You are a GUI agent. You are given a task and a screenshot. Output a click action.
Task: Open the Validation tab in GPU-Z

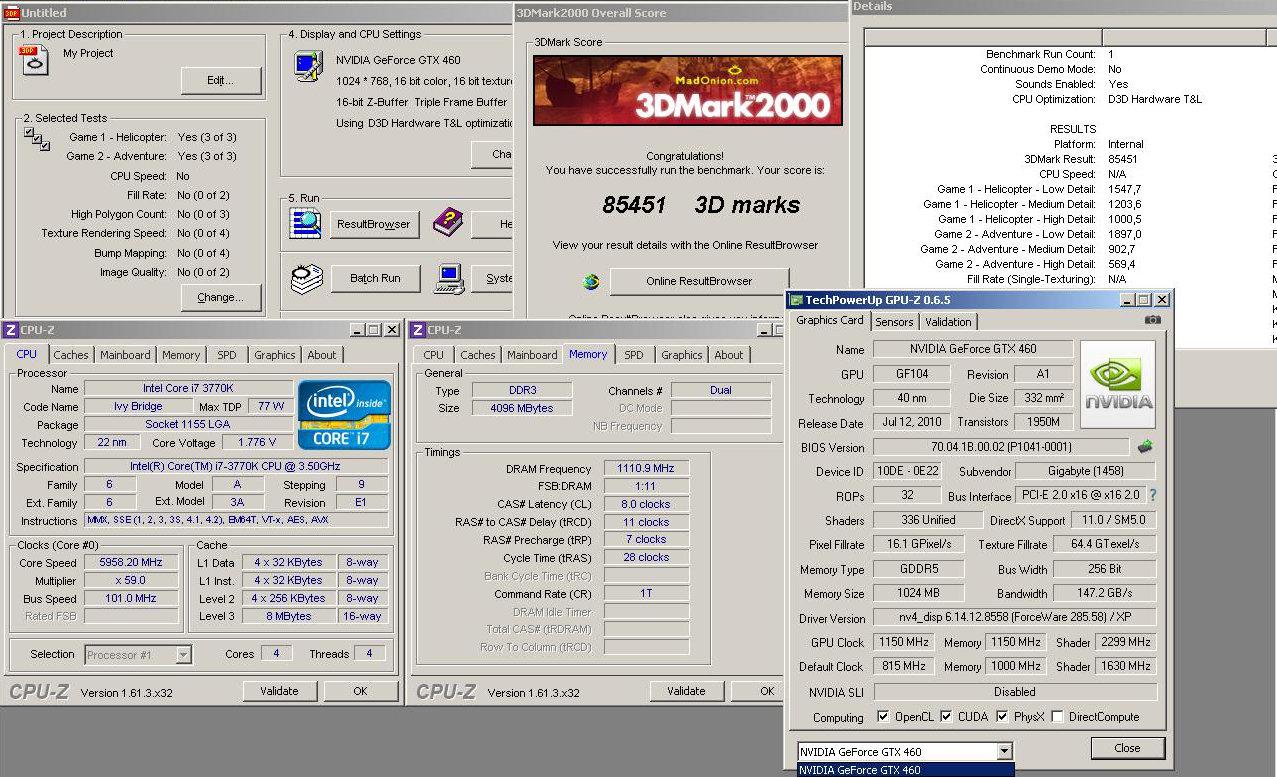click(948, 322)
